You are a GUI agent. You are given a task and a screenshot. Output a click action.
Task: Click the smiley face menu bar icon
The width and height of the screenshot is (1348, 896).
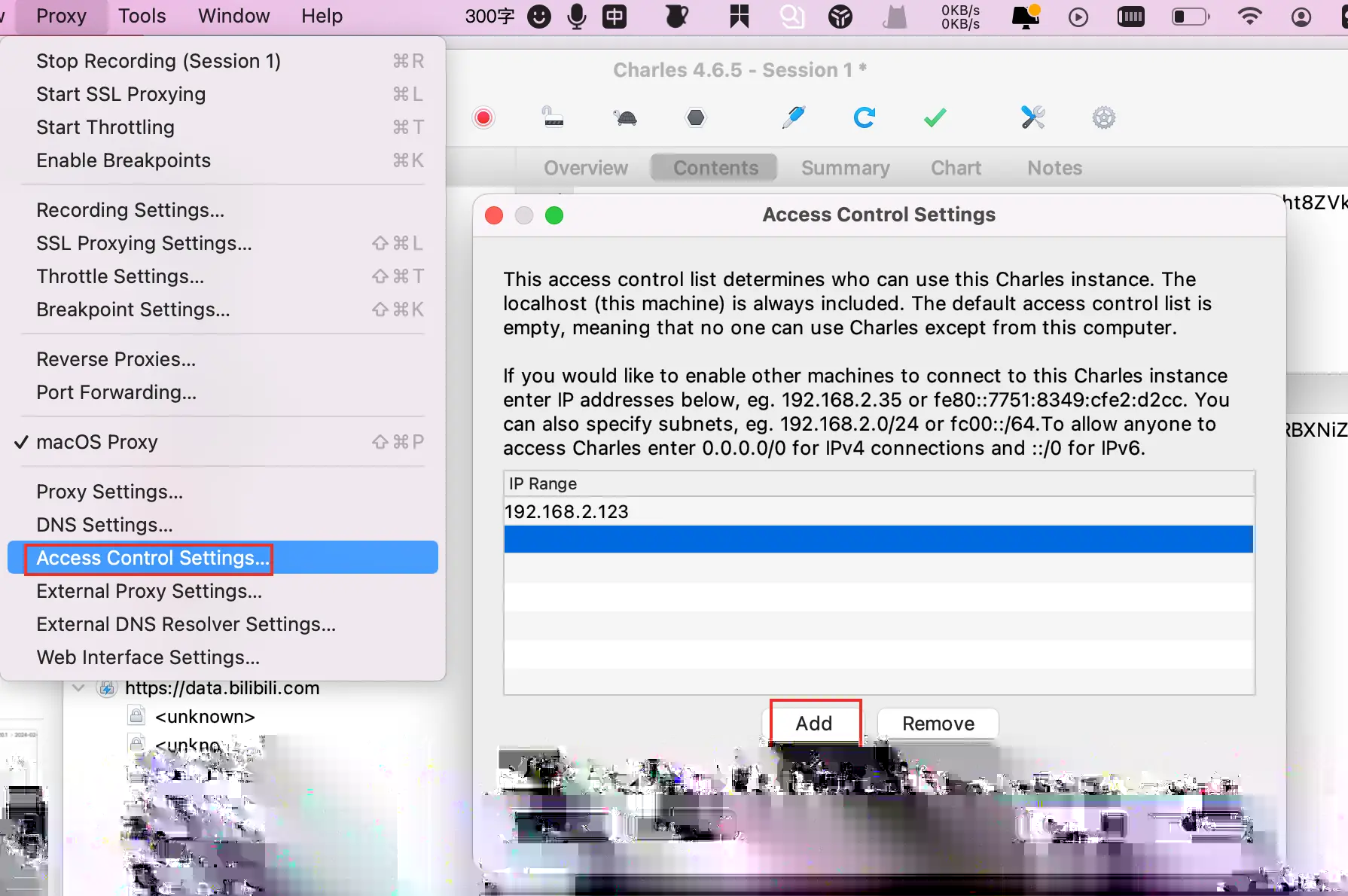coord(539,17)
